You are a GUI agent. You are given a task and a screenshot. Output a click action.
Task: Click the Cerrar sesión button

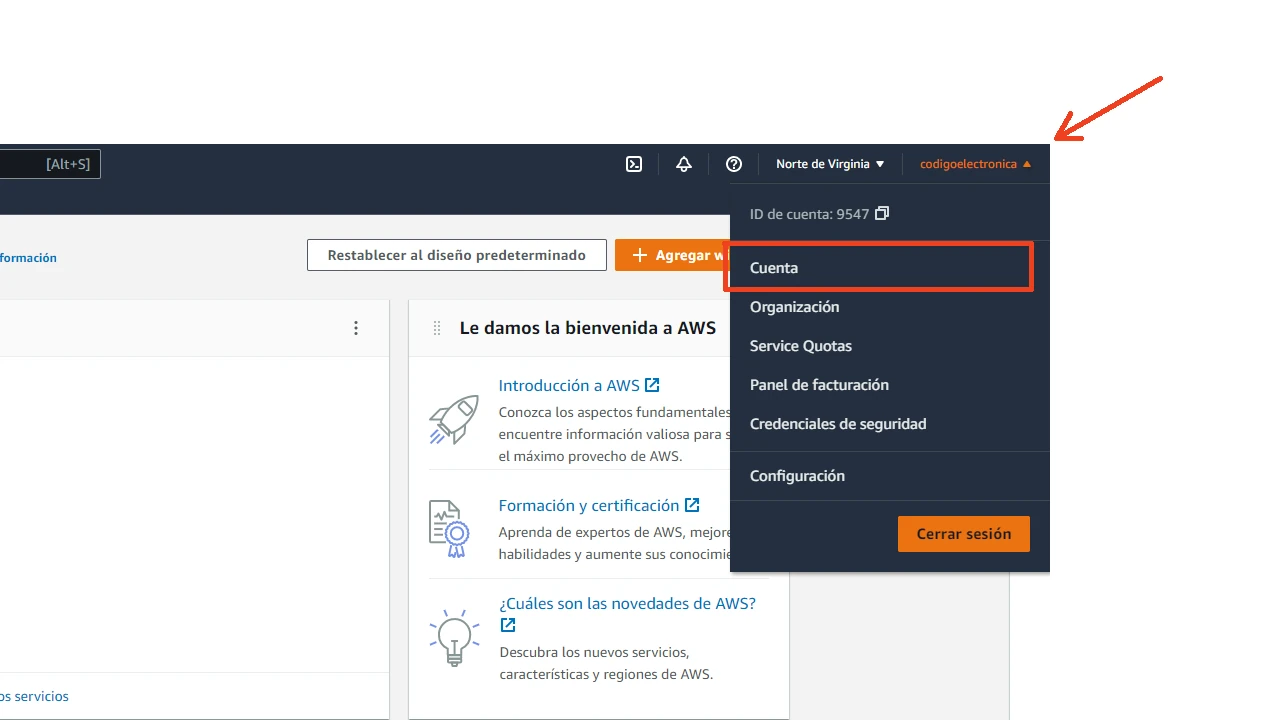tap(964, 534)
